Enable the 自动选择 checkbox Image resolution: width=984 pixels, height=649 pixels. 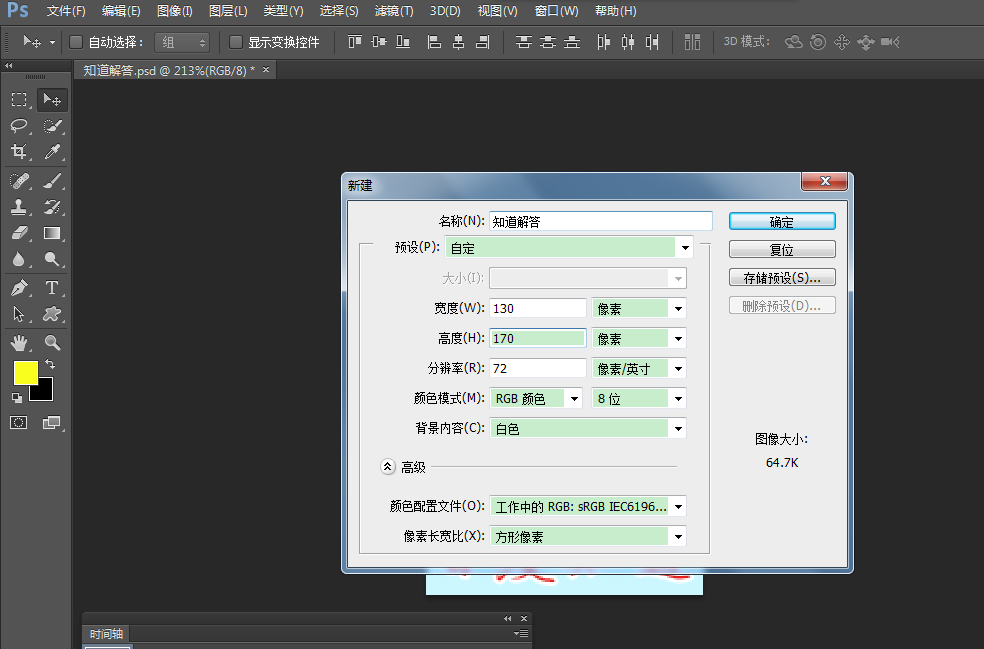click(x=76, y=42)
